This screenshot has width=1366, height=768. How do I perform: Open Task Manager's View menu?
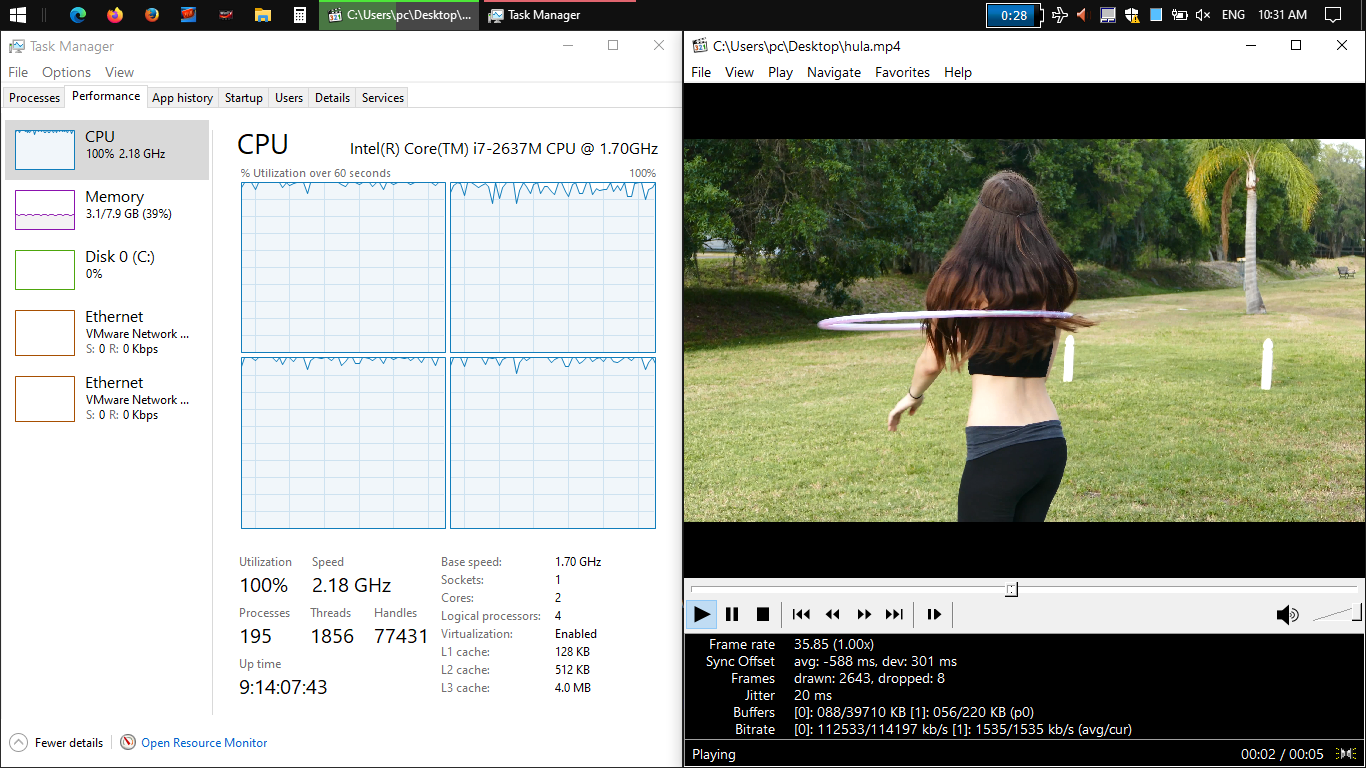tap(119, 72)
